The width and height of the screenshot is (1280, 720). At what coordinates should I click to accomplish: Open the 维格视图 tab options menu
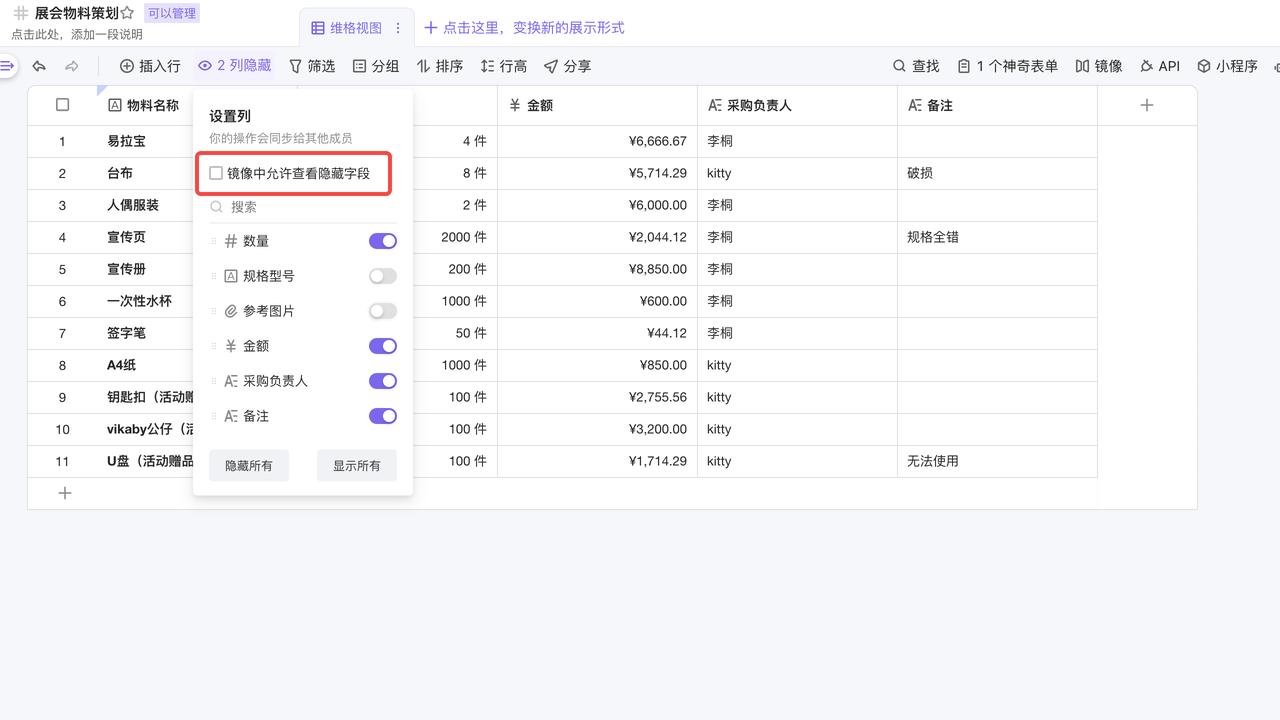click(398, 28)
